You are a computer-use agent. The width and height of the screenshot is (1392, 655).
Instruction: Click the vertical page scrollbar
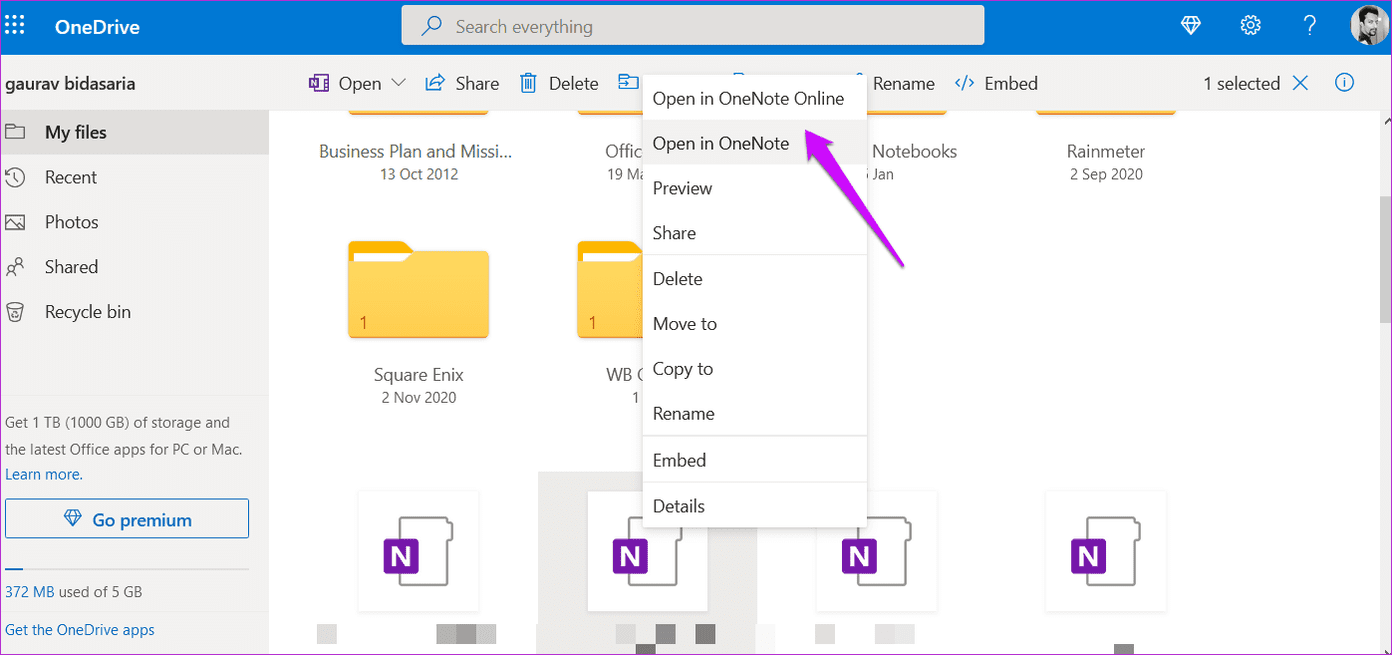coord(1384,260)
